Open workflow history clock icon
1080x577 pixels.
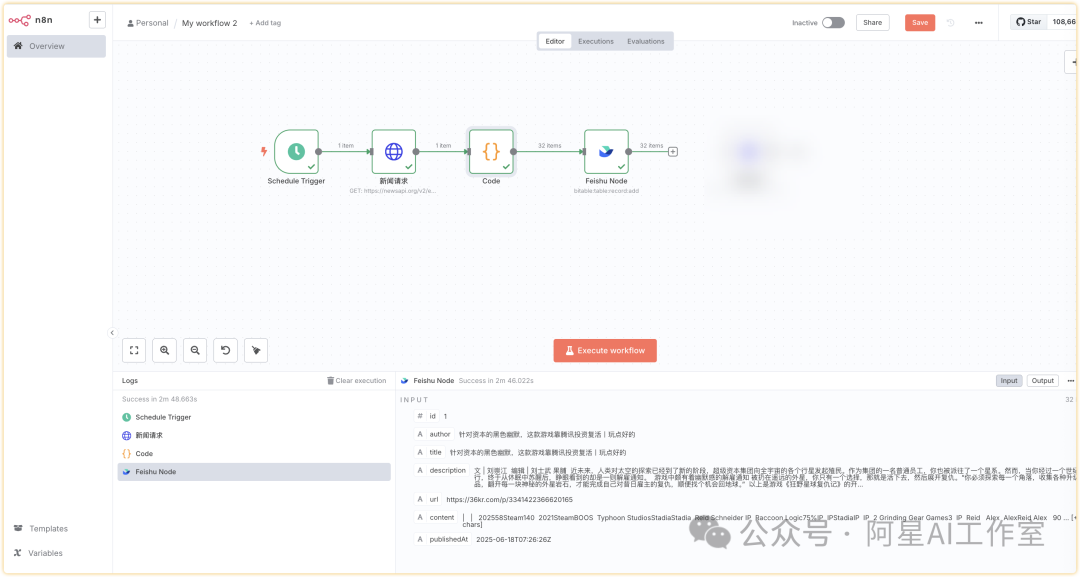(x=951, y=23)
